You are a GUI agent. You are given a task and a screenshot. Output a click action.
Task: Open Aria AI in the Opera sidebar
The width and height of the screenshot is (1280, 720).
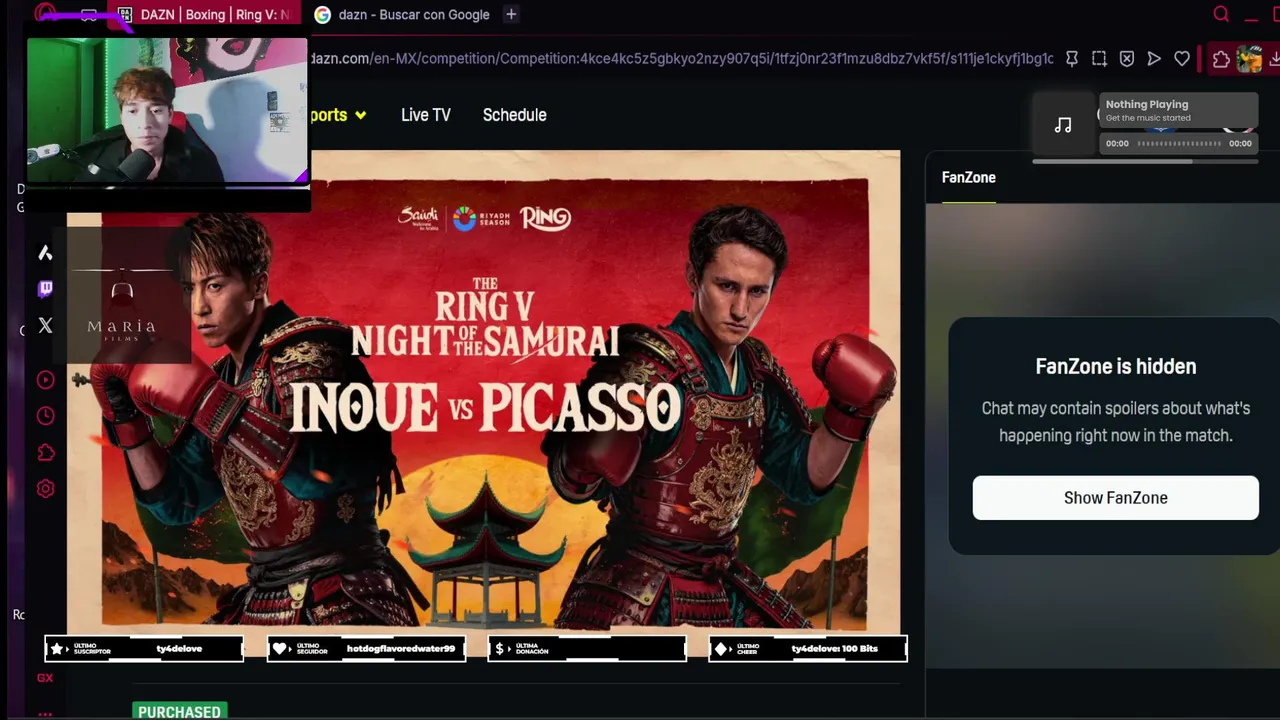(45, 253)
